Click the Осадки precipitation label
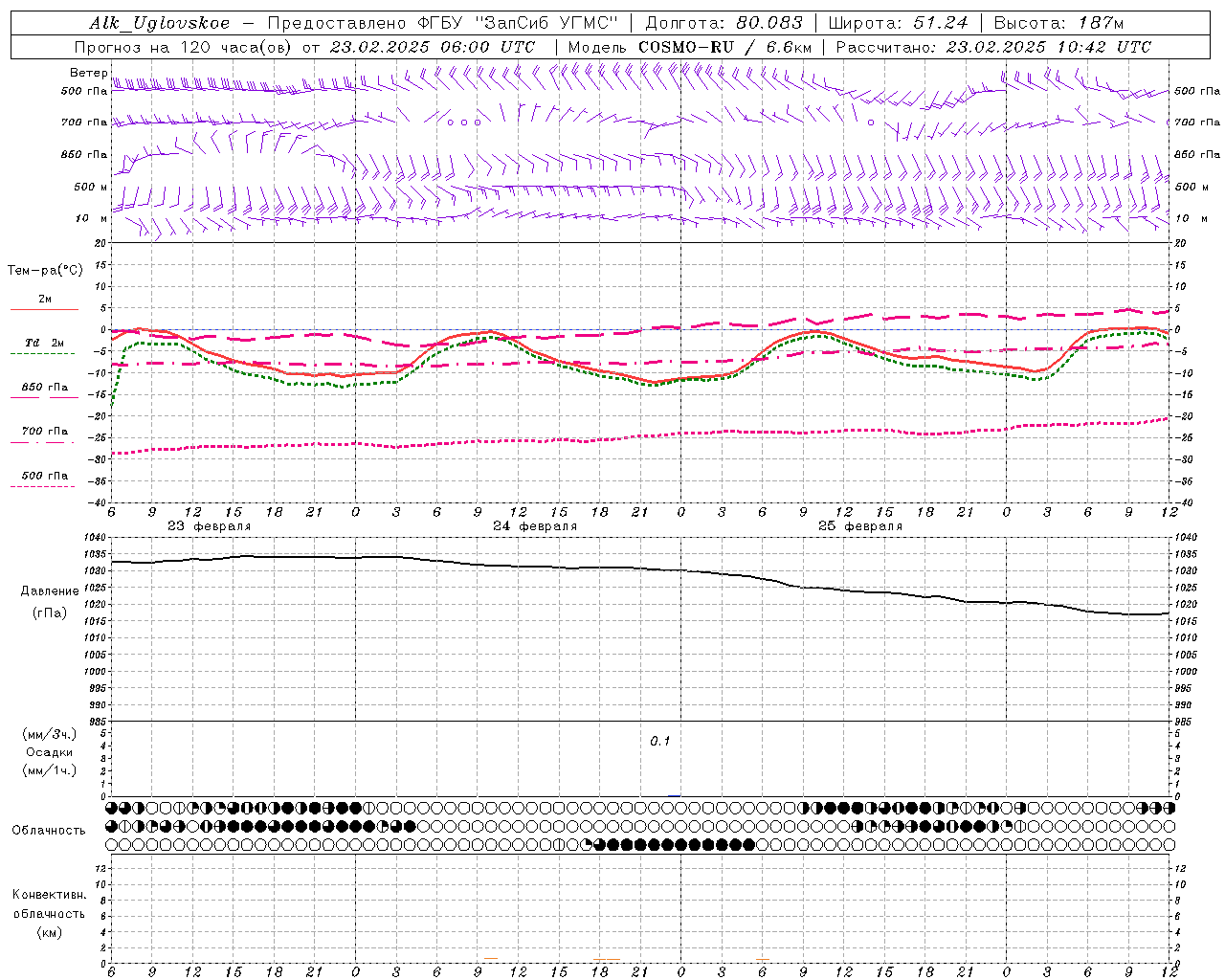Image resolution: width=1225 pixels, height=980 pixels. 50,752
